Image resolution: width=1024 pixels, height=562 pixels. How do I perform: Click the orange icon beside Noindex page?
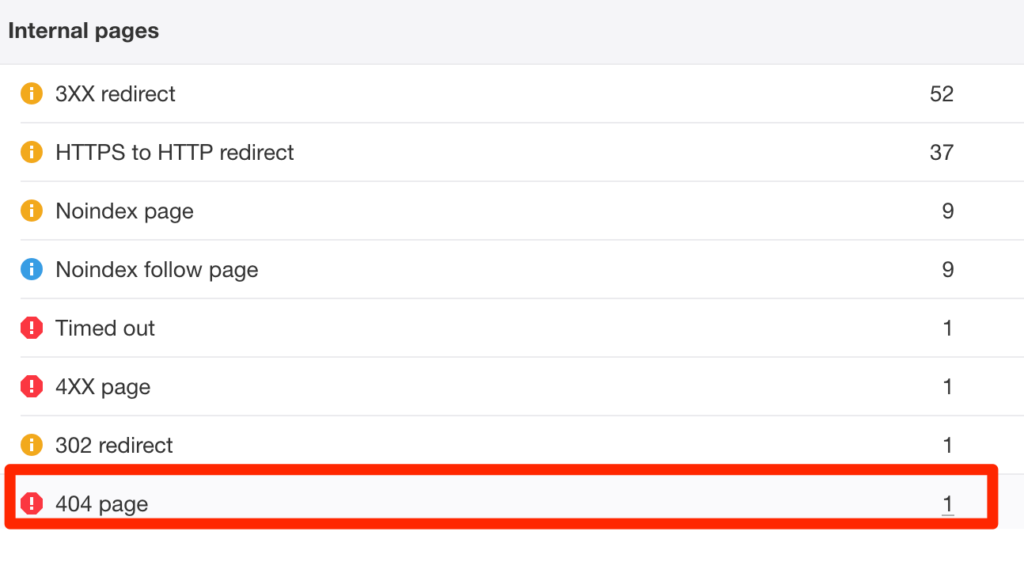[x=31, y=211]
